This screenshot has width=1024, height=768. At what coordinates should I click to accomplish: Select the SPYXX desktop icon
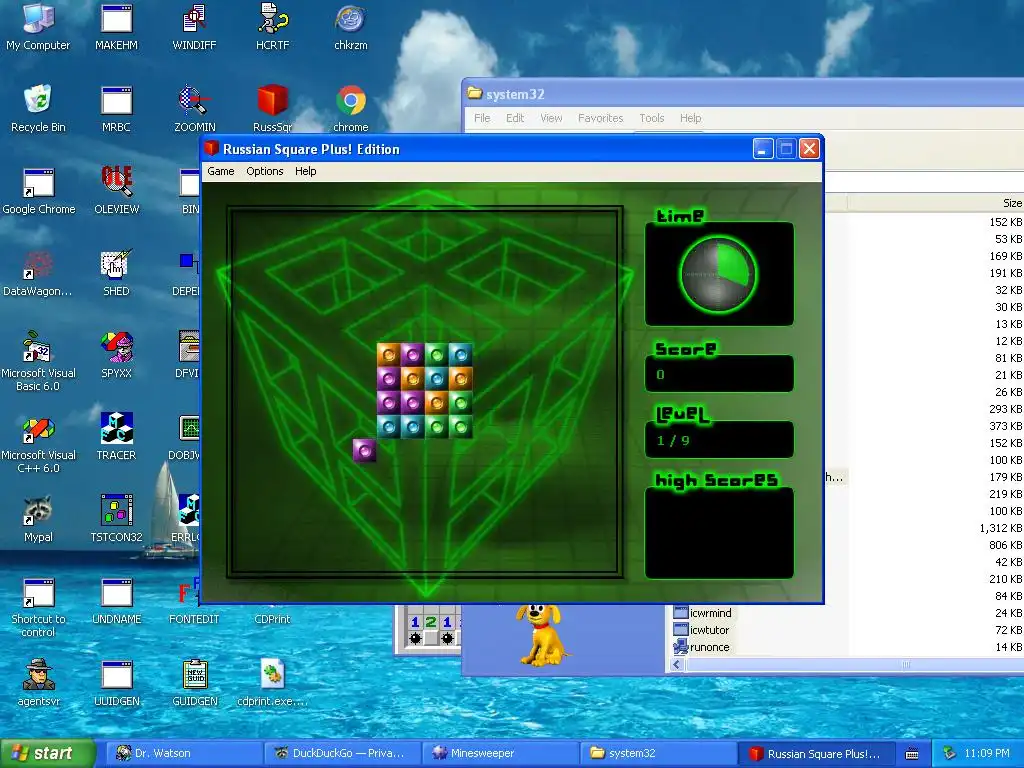click(116, 355)
